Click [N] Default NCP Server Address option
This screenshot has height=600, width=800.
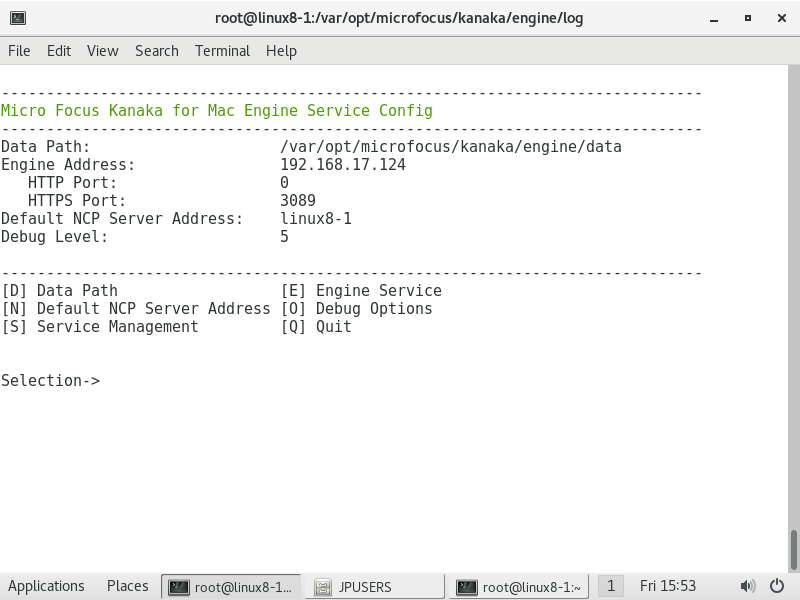(136, 309)
